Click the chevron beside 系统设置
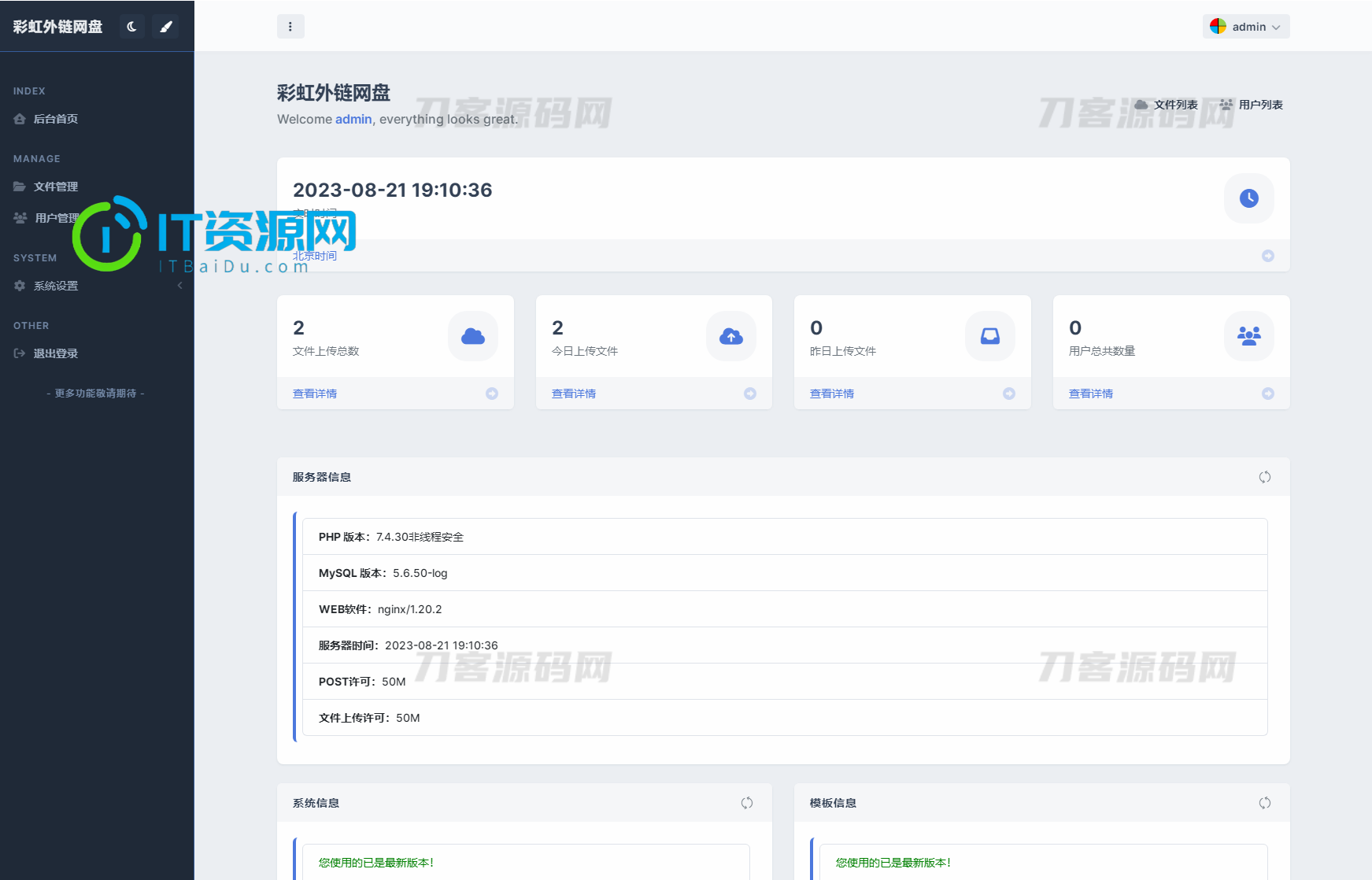The image size is (1372, 880). pyautogui.click(x=179, y=286)
